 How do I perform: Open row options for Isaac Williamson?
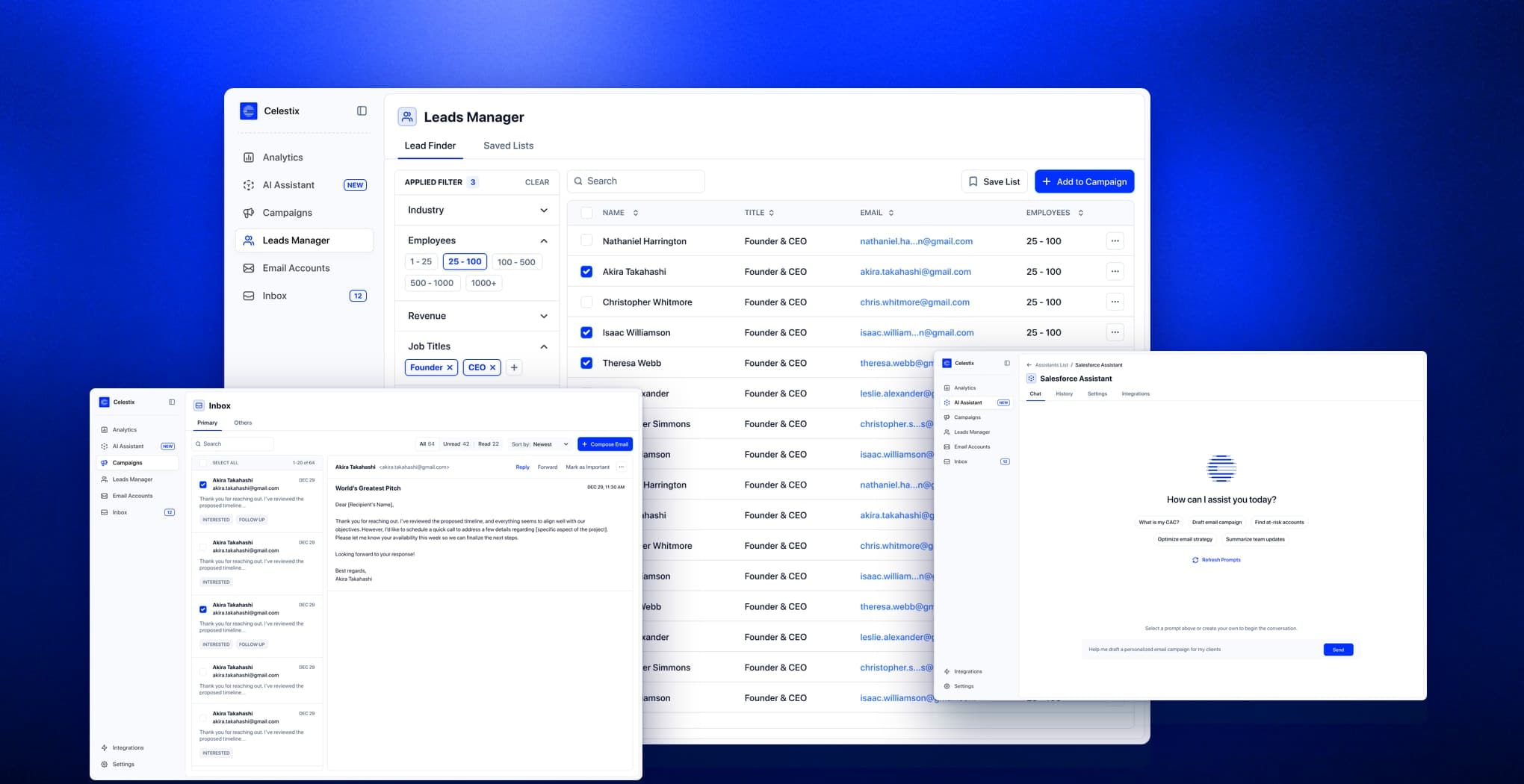(x=1115, y=332)
